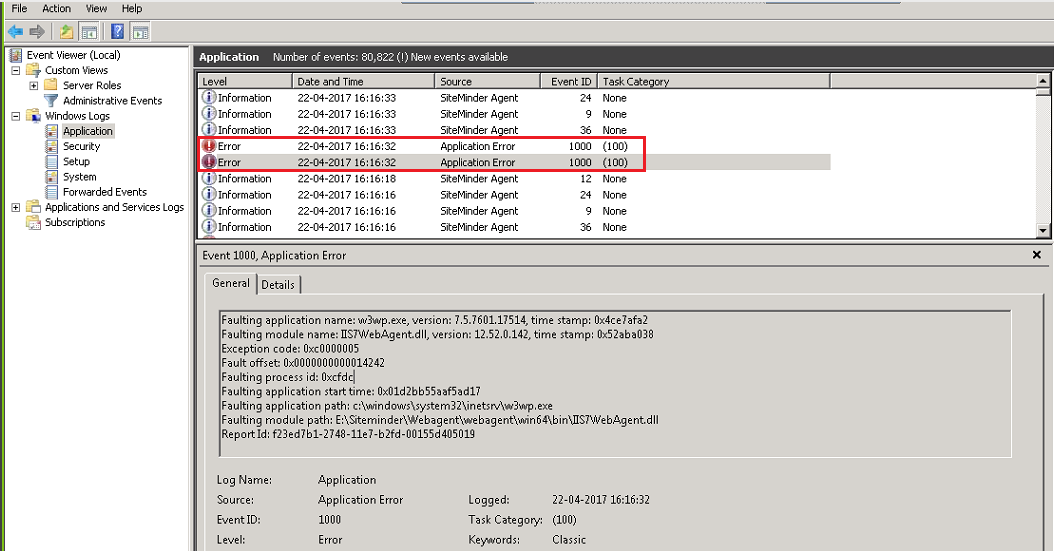Click the info icon of the Event ID 12 row

click(209, 178)
